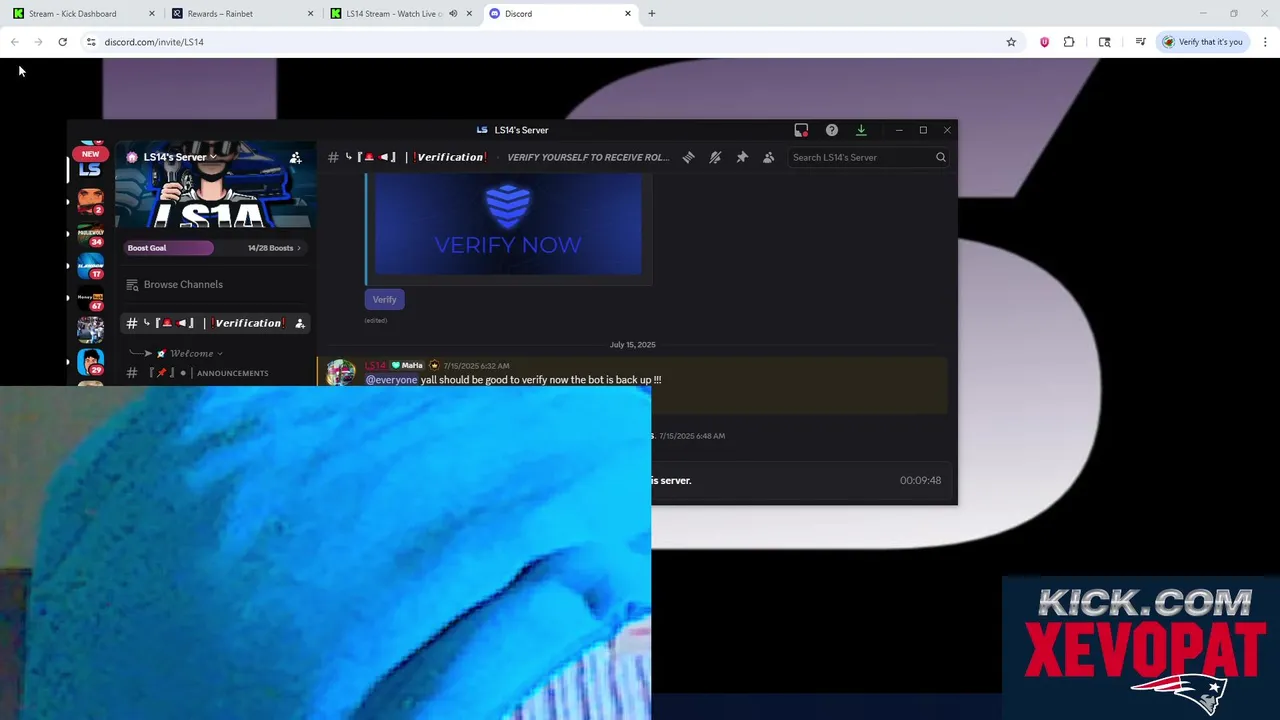Image resolution: width=1280 pixels, height=720 pixels.
Task: Click the site info icon in address bar
Action: tap(91, 42)
